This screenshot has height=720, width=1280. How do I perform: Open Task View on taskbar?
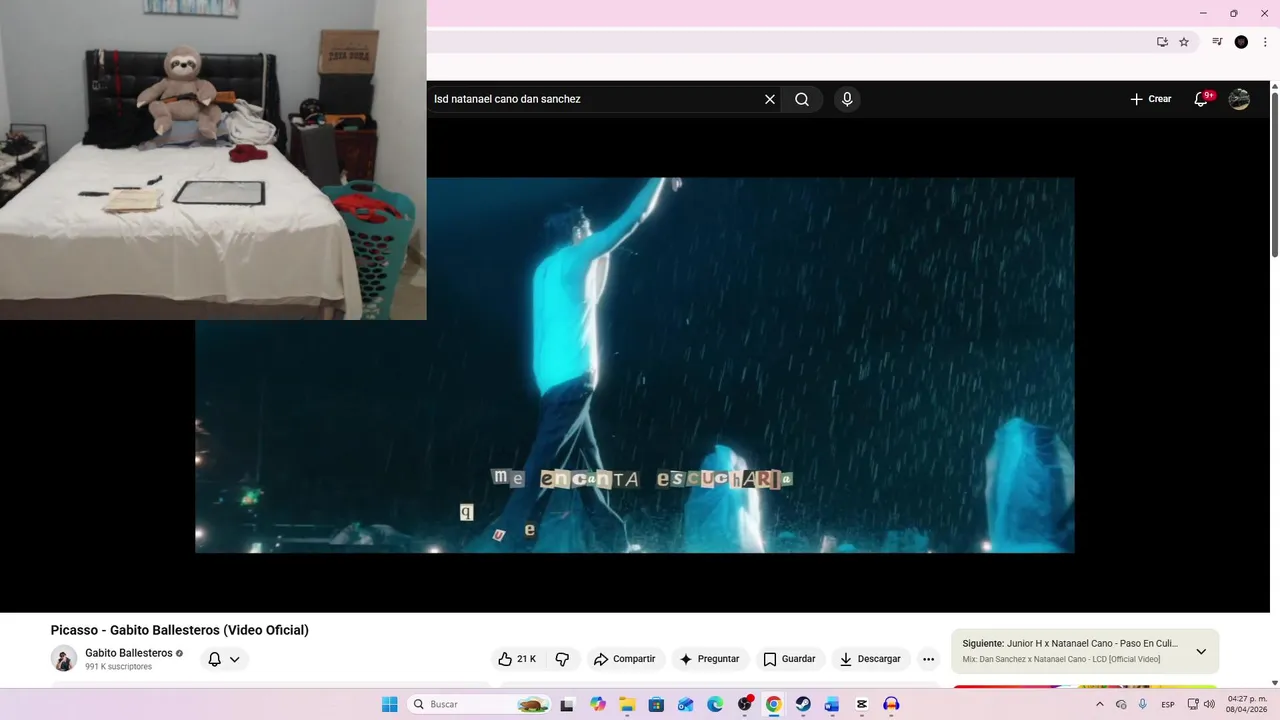(x=567, y=704)
